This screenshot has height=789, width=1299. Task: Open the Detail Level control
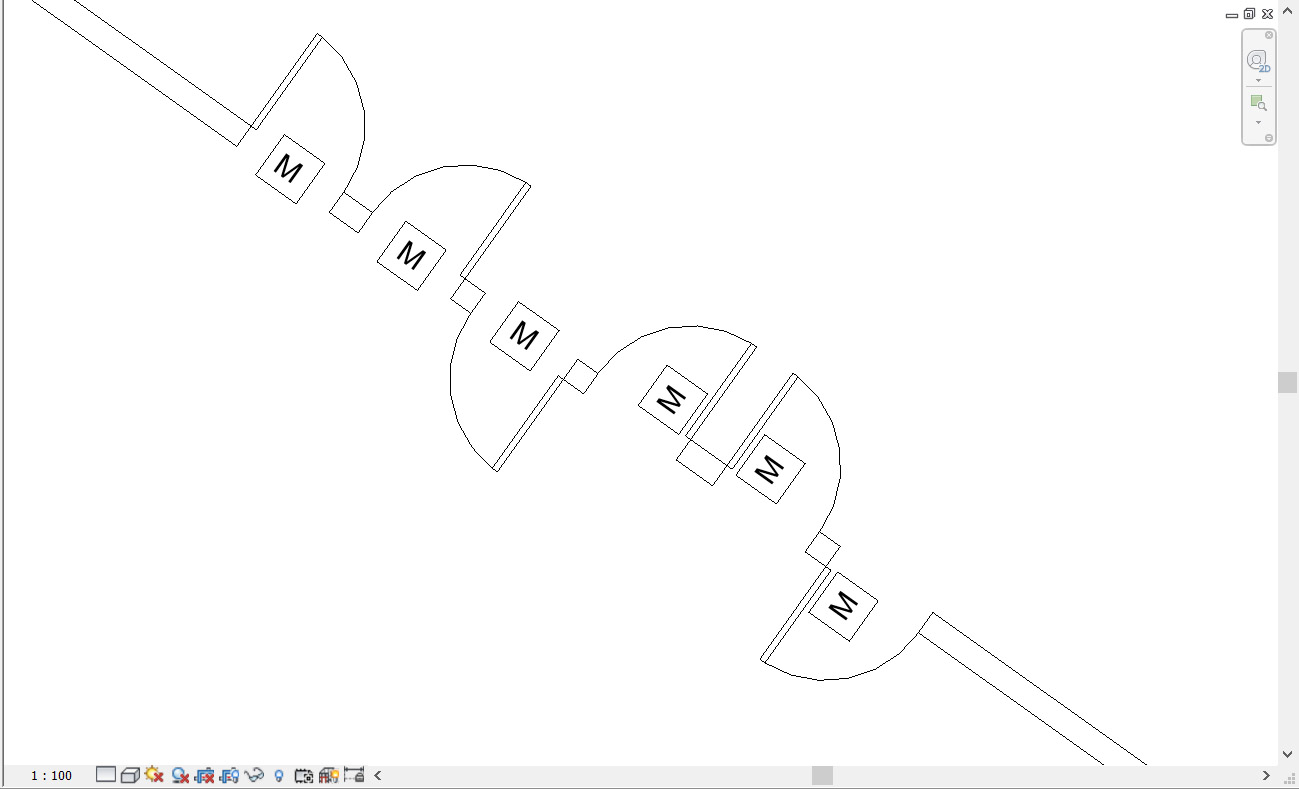[x=106, y=775]
